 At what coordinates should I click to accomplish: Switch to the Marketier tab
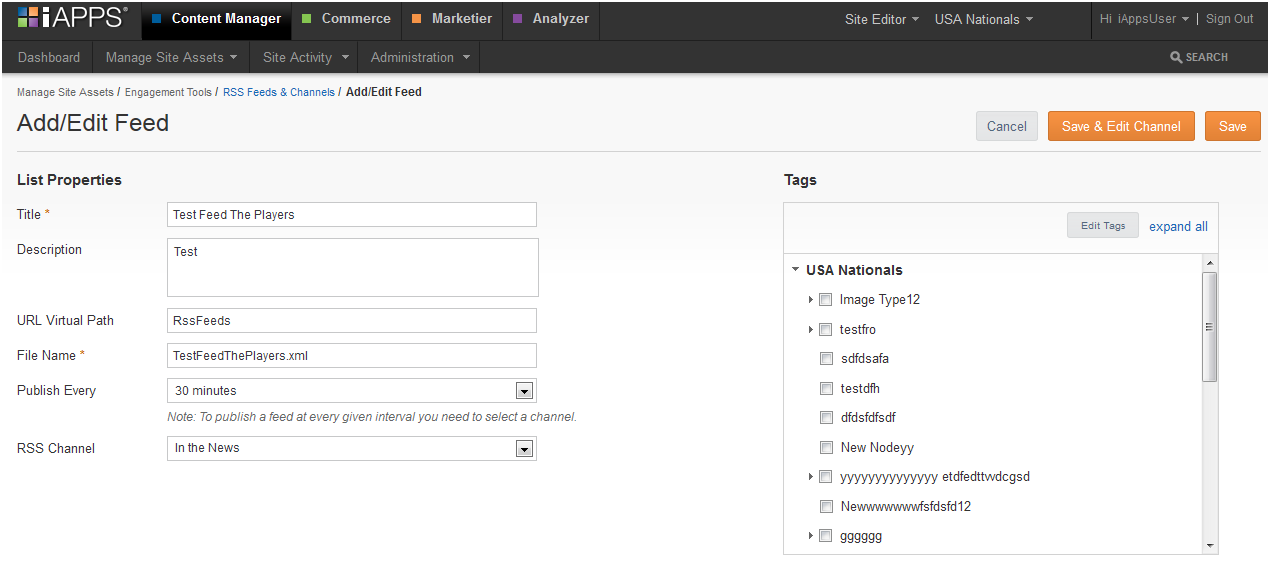(451, 19)
